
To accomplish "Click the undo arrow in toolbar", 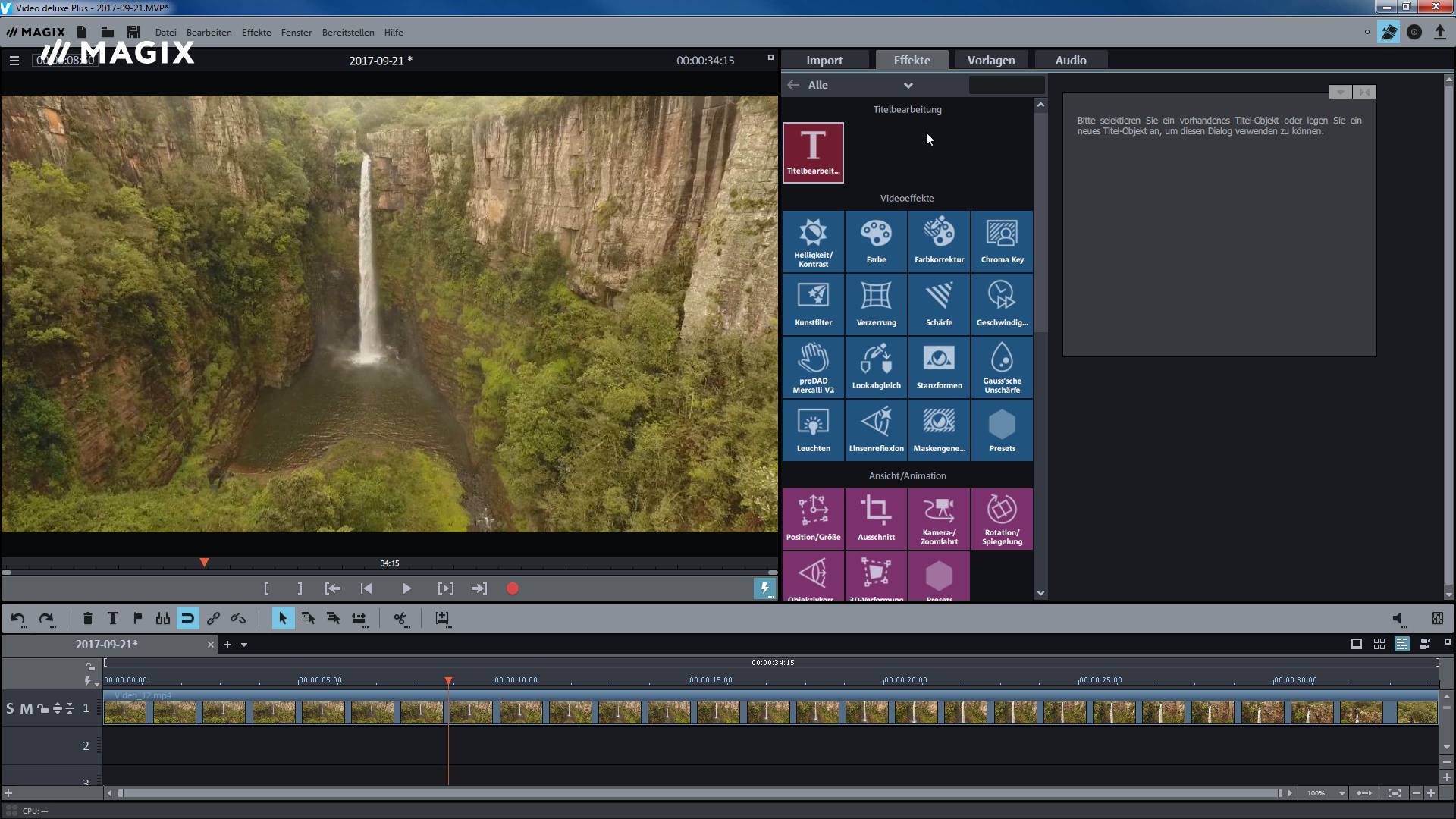I will [x=18, y=619].
